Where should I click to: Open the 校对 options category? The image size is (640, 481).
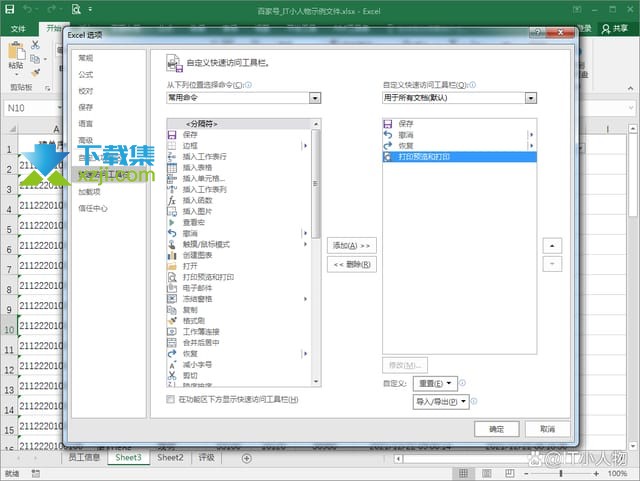click(x=86, y=91)
